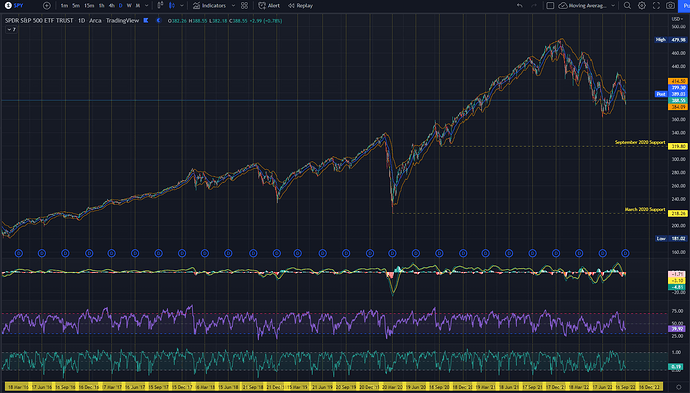Click the 39.92 RSI value tag
Screen dimensions: 690x393
tap(677, 329)
